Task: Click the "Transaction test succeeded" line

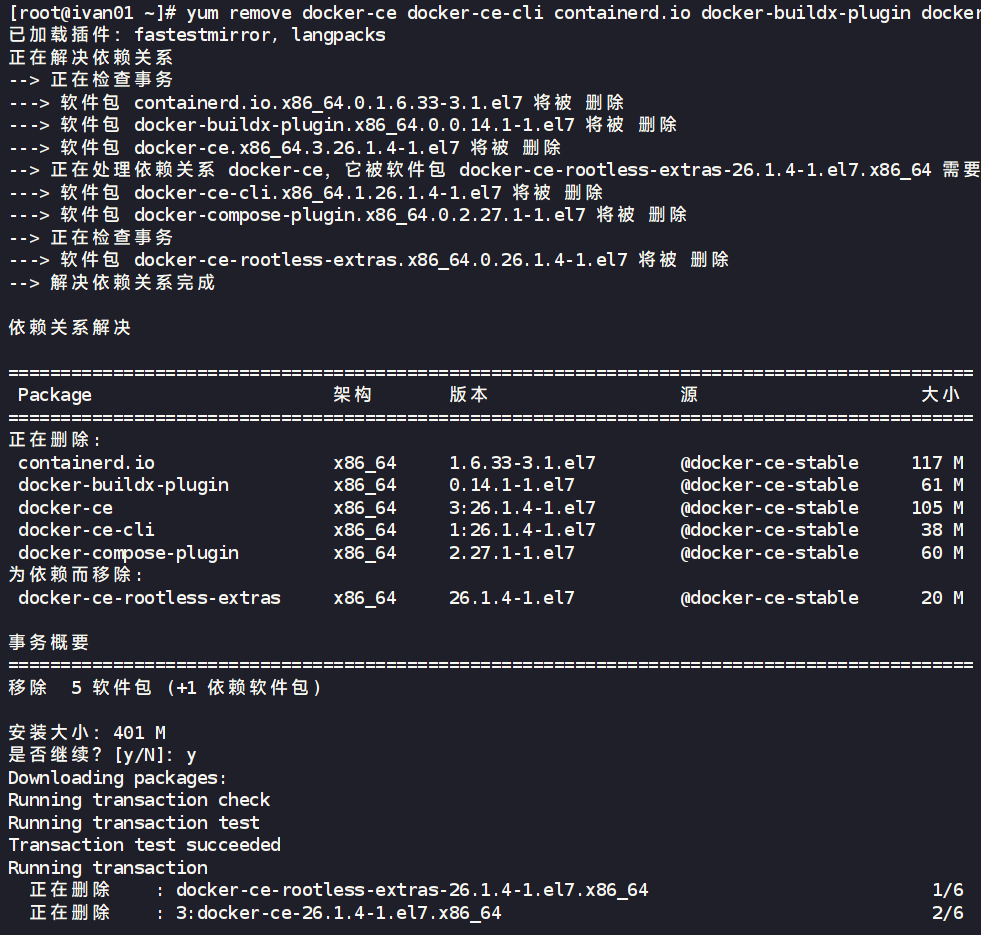Action: [144, 845]
